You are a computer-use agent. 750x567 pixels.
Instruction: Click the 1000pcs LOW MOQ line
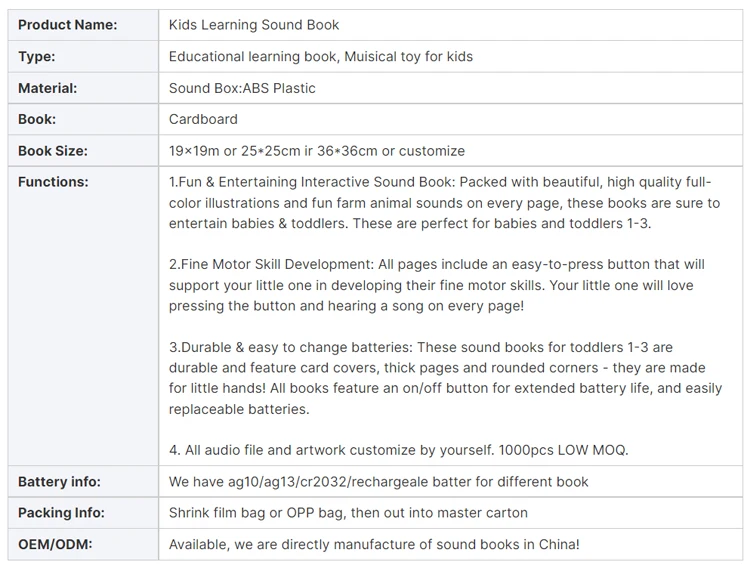click(x=398, y=450)
